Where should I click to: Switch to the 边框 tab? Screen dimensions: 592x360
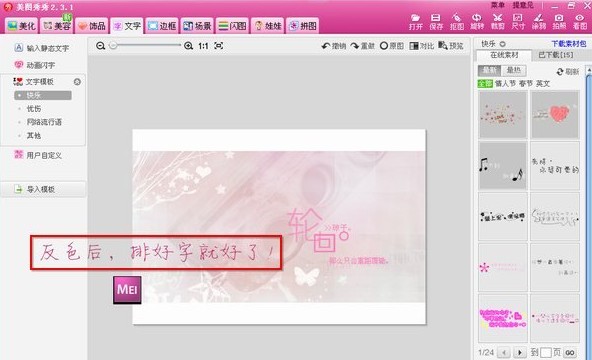click(162, 26)
